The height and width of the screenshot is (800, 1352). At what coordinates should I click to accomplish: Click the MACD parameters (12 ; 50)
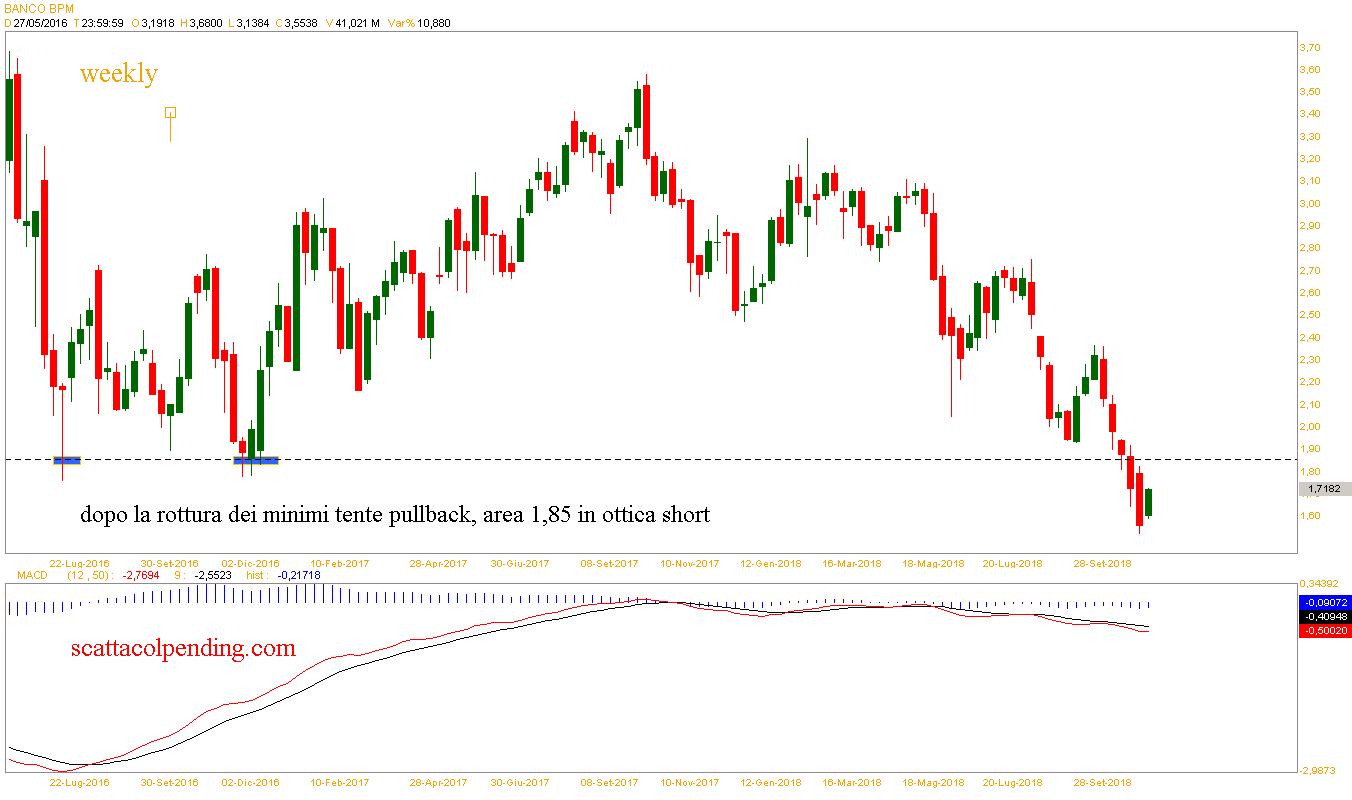pos(89,575)
